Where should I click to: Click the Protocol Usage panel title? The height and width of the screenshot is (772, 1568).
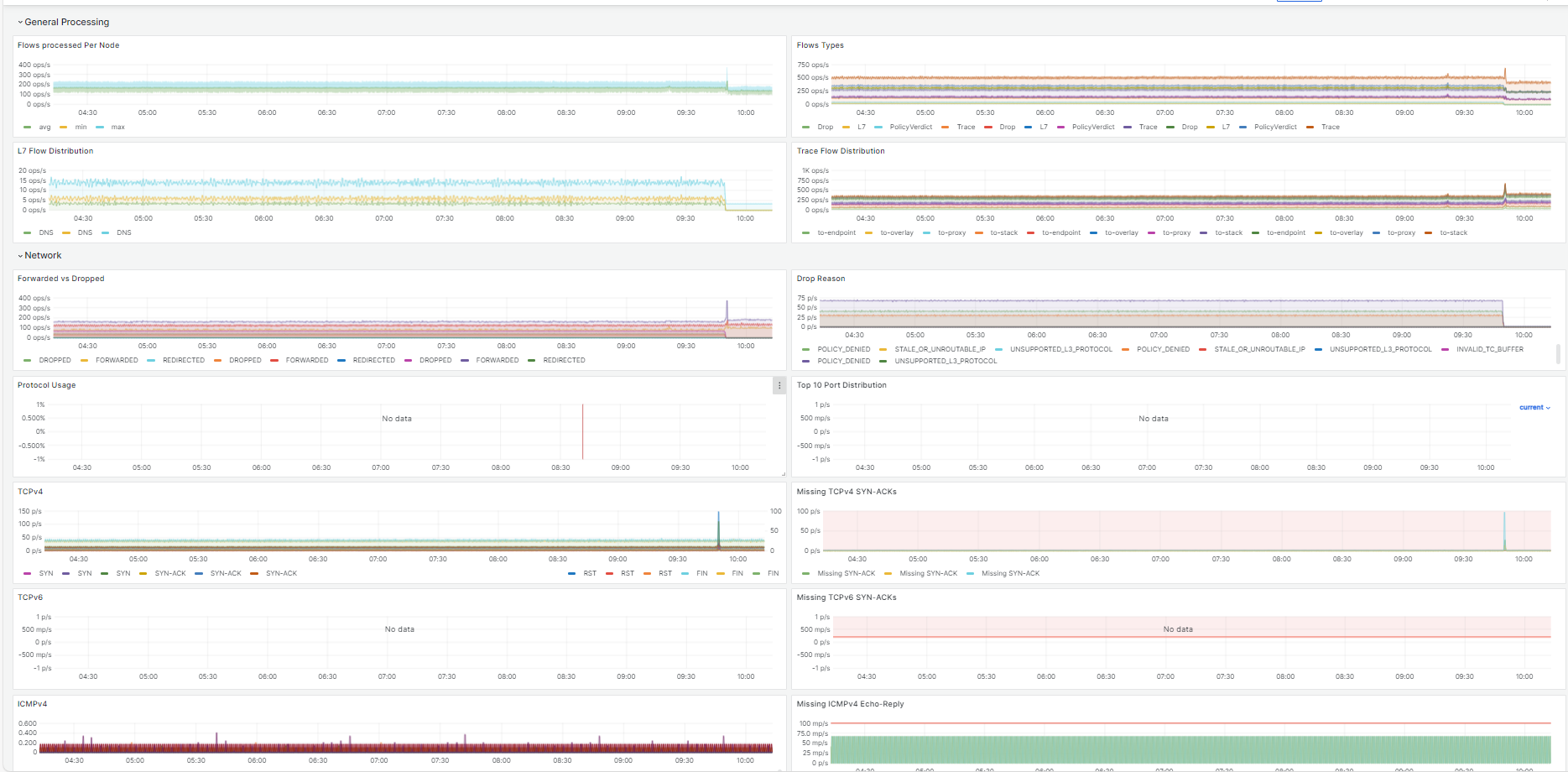(x=47, y=385)
